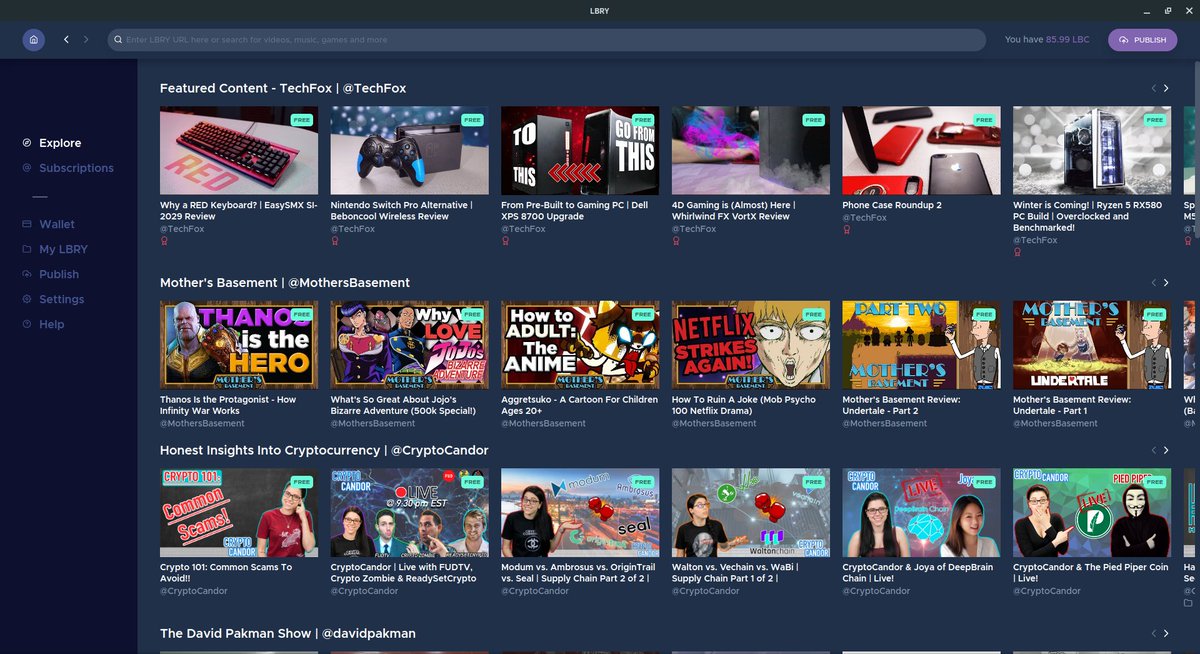Click left arrow of the CryptoCandor row
Image resolution: width=1200 pixels, height=654 pixels.
(x=1153, y=450)
